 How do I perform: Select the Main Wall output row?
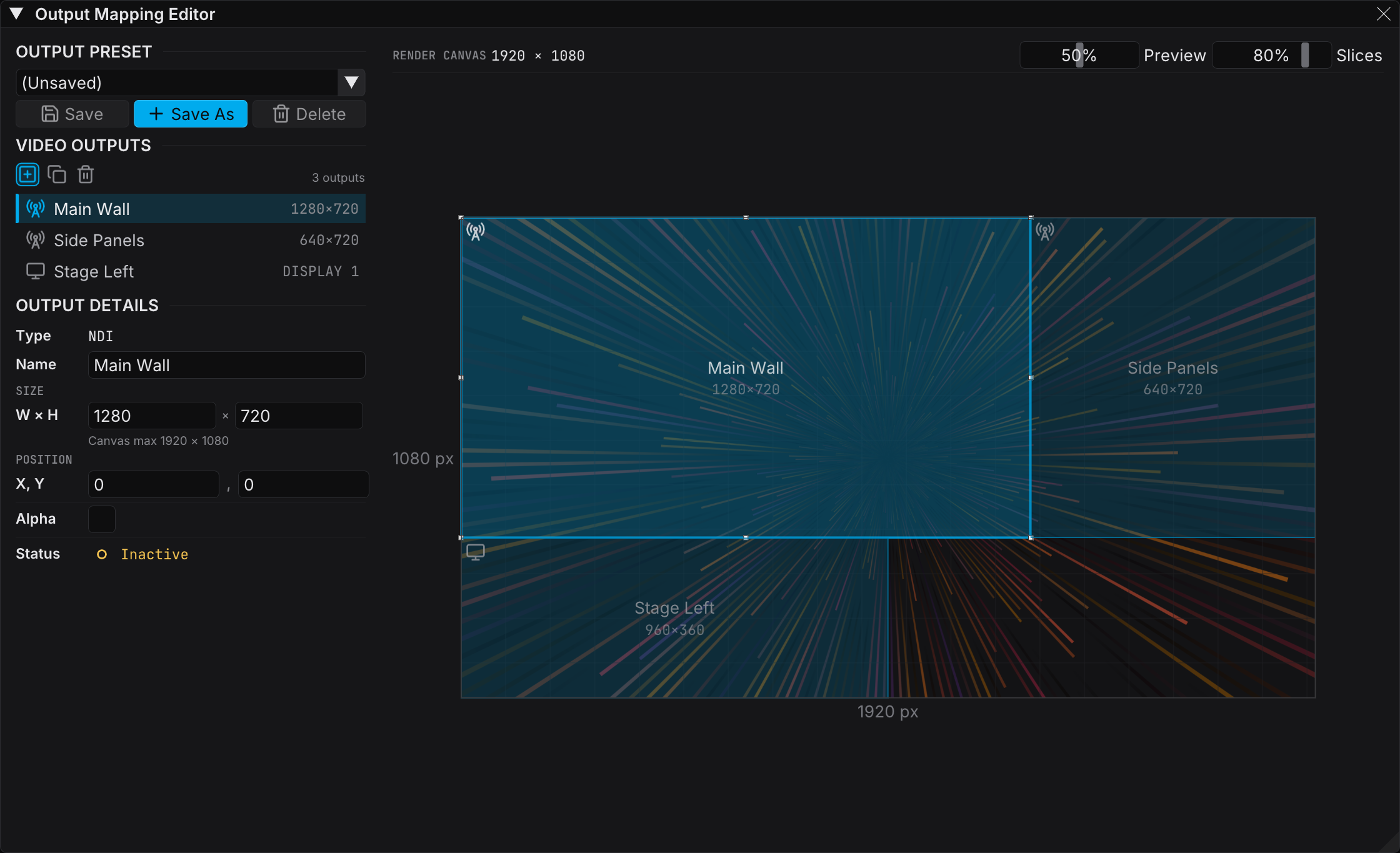click(191, 209)
